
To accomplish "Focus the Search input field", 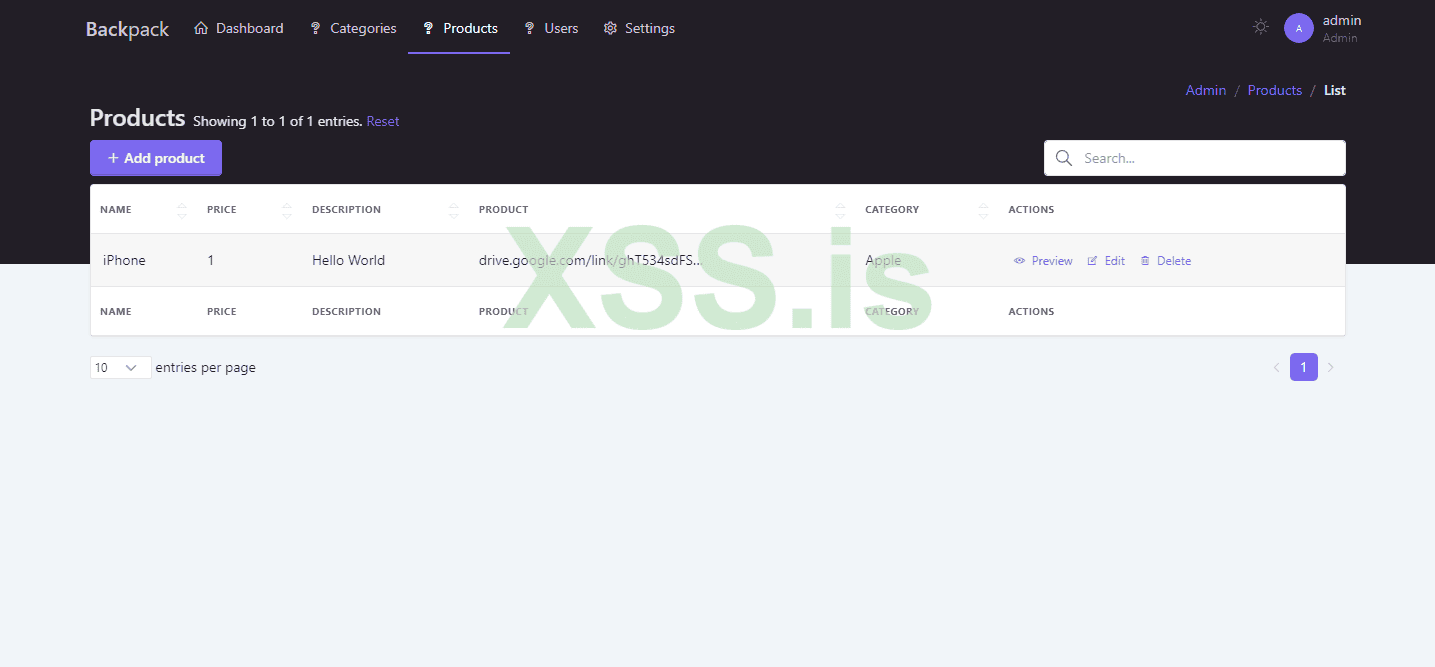I will click(1195, 158).
